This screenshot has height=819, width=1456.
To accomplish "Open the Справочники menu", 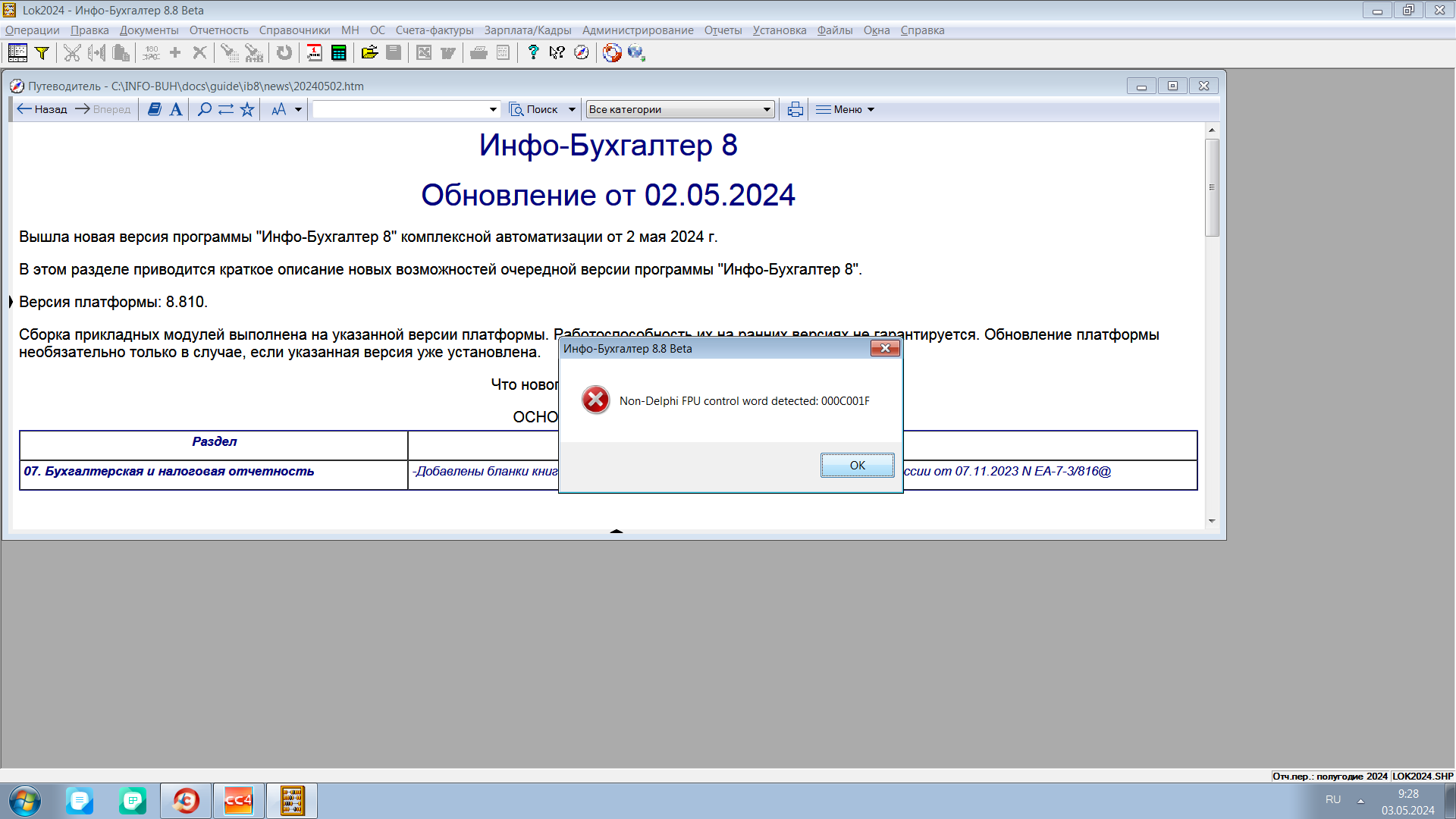I will tap(294, 30).
